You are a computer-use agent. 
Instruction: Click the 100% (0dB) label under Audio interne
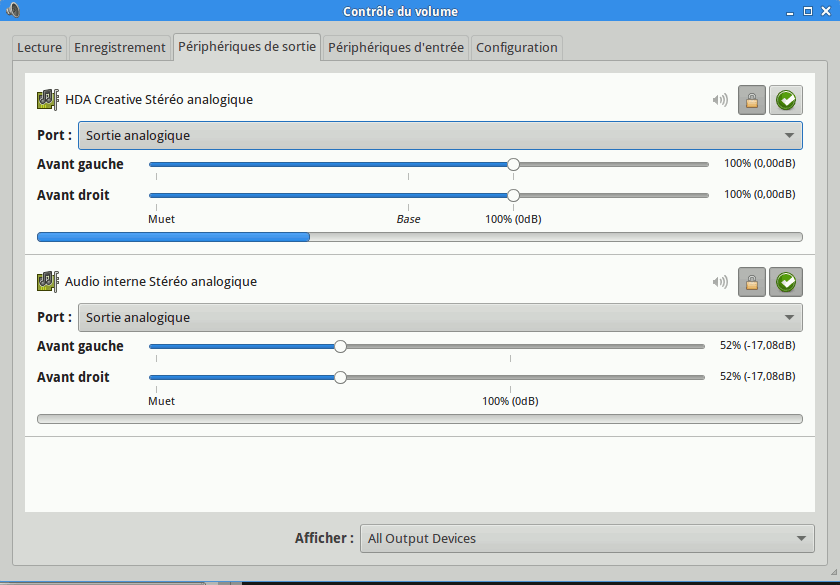coord(510,401)
